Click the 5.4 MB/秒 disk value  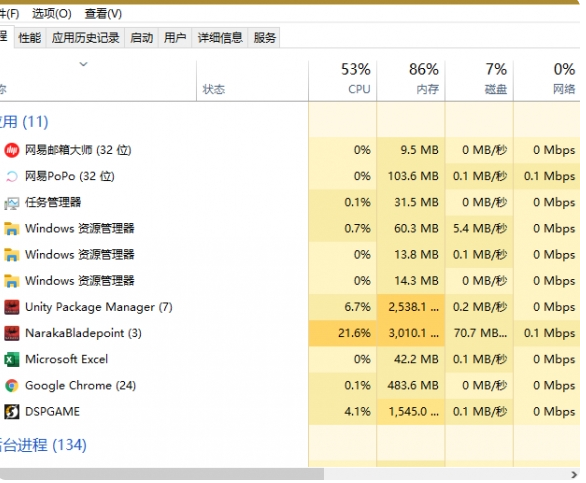point(480,229)
